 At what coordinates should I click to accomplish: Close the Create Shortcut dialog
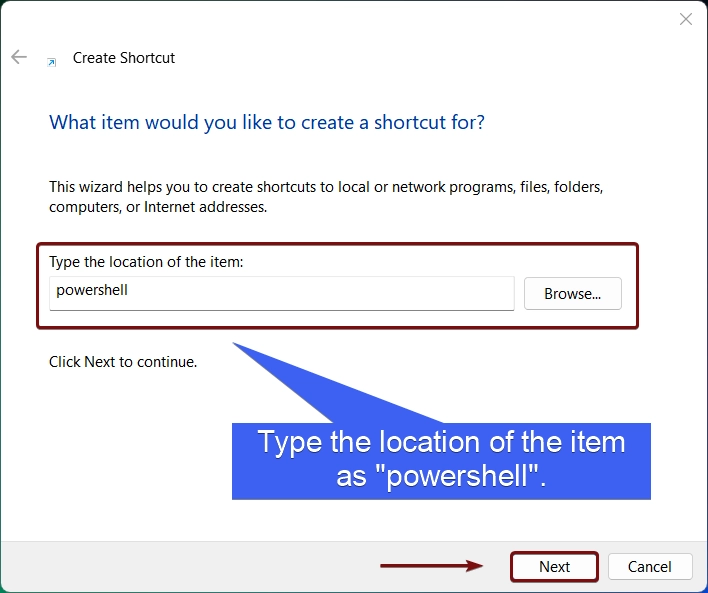coord(685,19)
